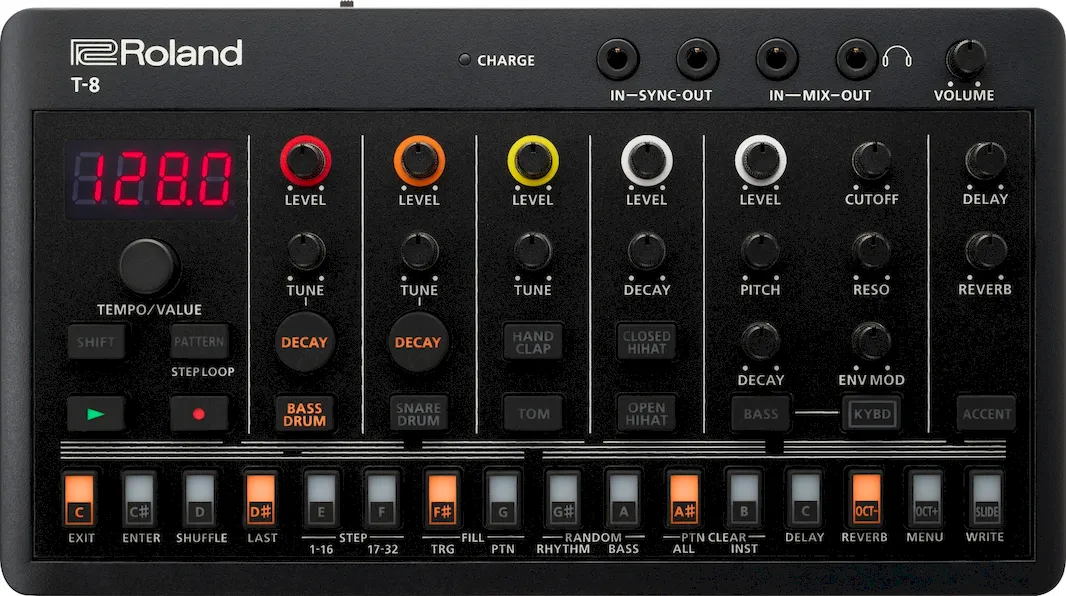Hit the red record button
The width and height of the screenshot is (1066, 596).
tap(199, 414)
